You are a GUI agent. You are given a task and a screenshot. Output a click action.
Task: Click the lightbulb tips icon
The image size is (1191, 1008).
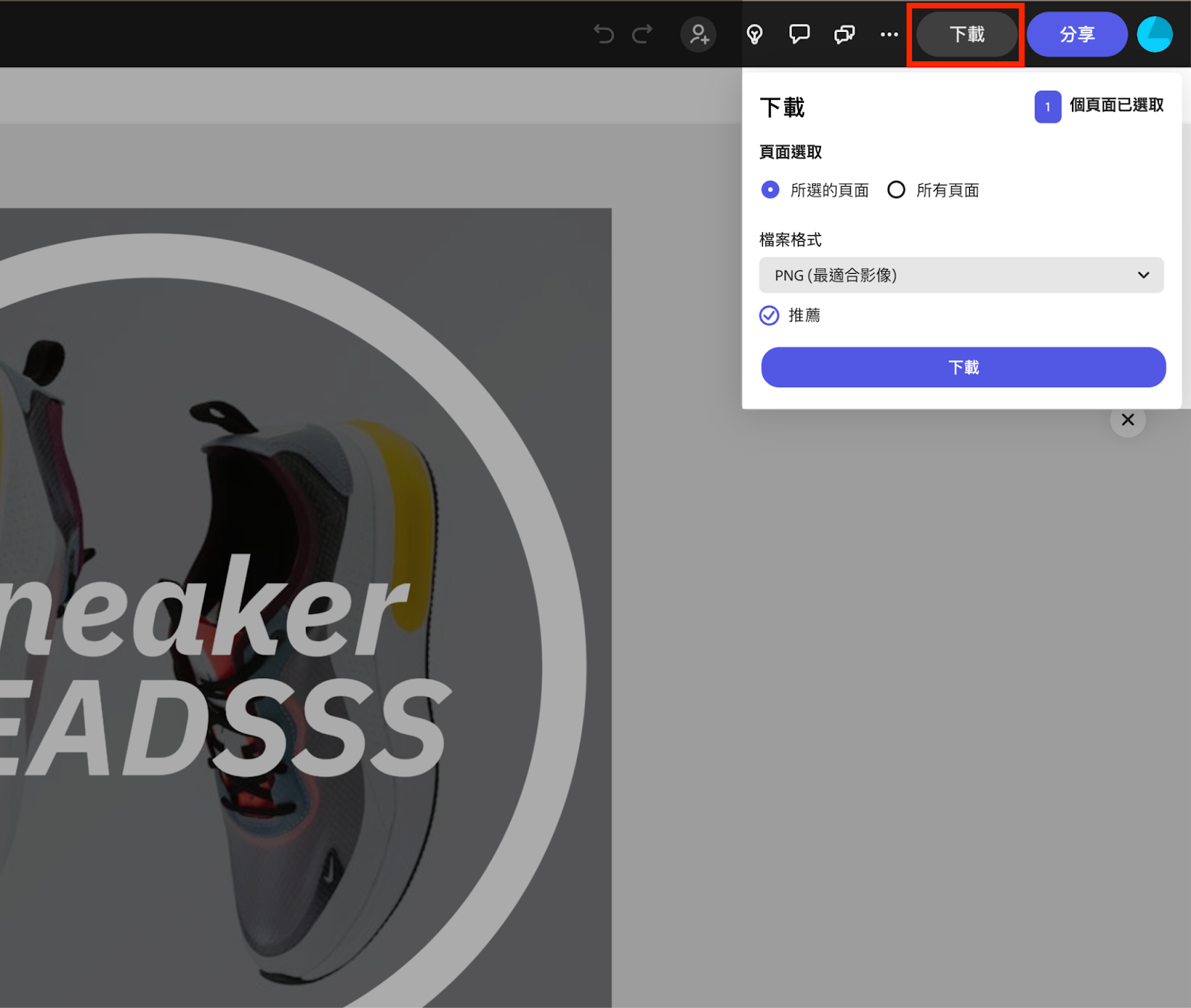pyautogui.click(x=755, y=34)
